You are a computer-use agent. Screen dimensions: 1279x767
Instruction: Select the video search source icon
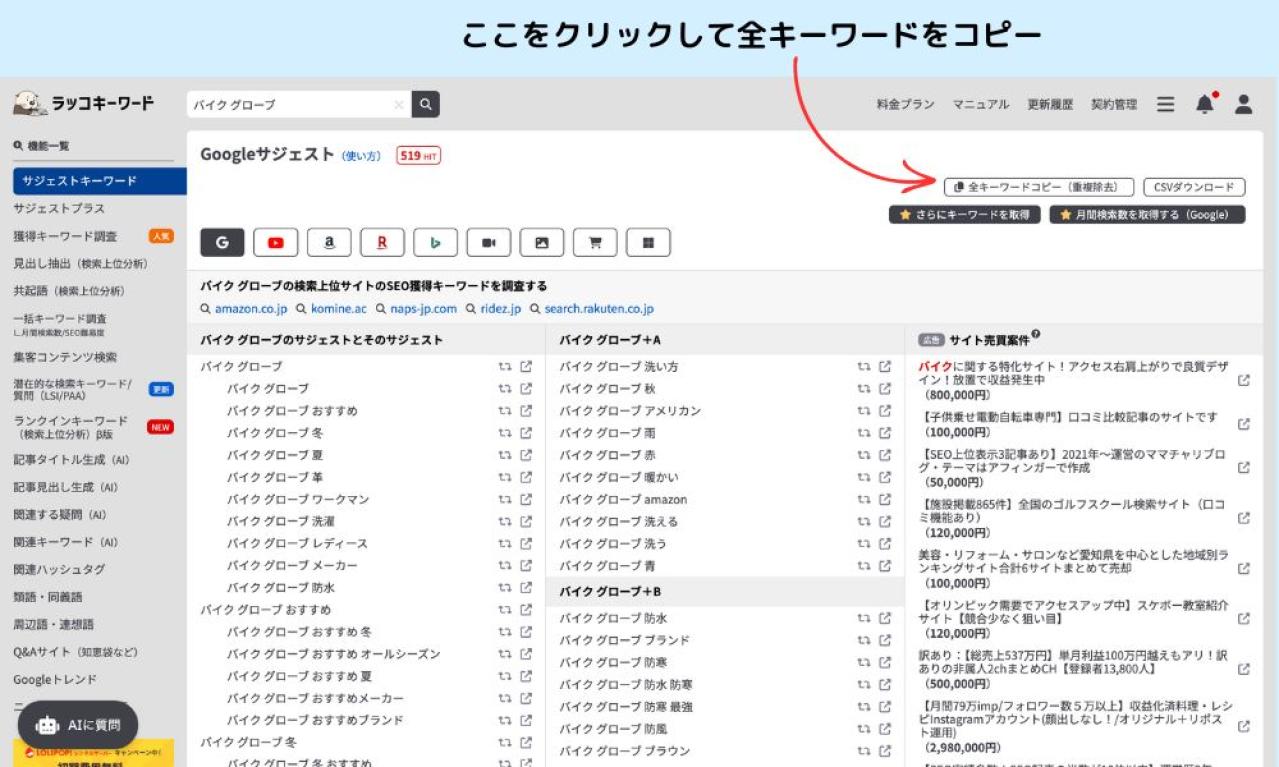point(488,242)
